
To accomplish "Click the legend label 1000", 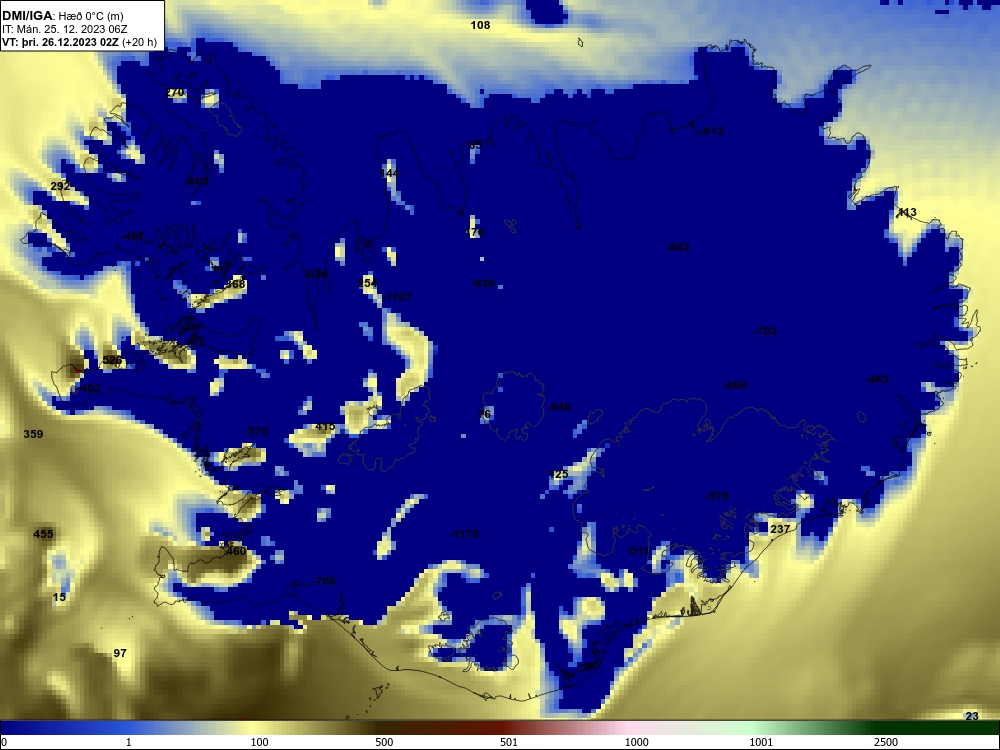I will [x=636, y=742].
